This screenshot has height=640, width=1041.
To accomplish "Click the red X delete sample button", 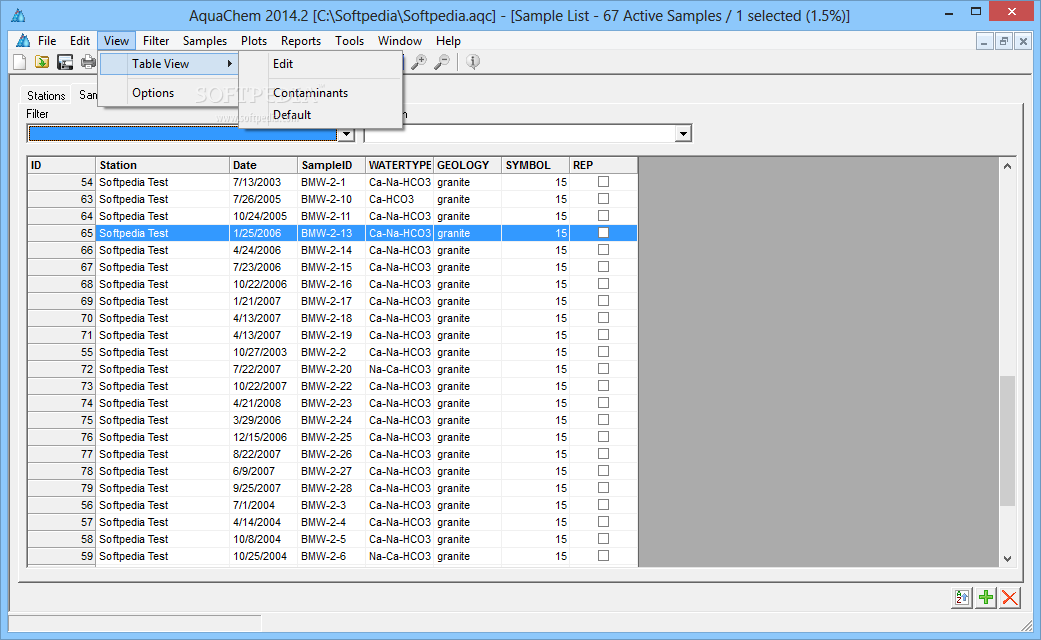I will tap(1010, 598).
